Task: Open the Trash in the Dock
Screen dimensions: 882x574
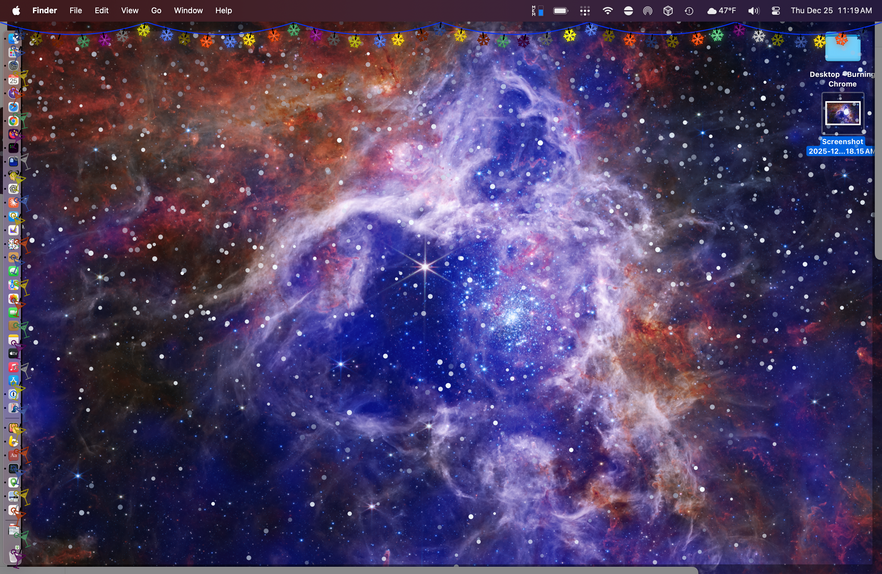Action: coord(14,556)
